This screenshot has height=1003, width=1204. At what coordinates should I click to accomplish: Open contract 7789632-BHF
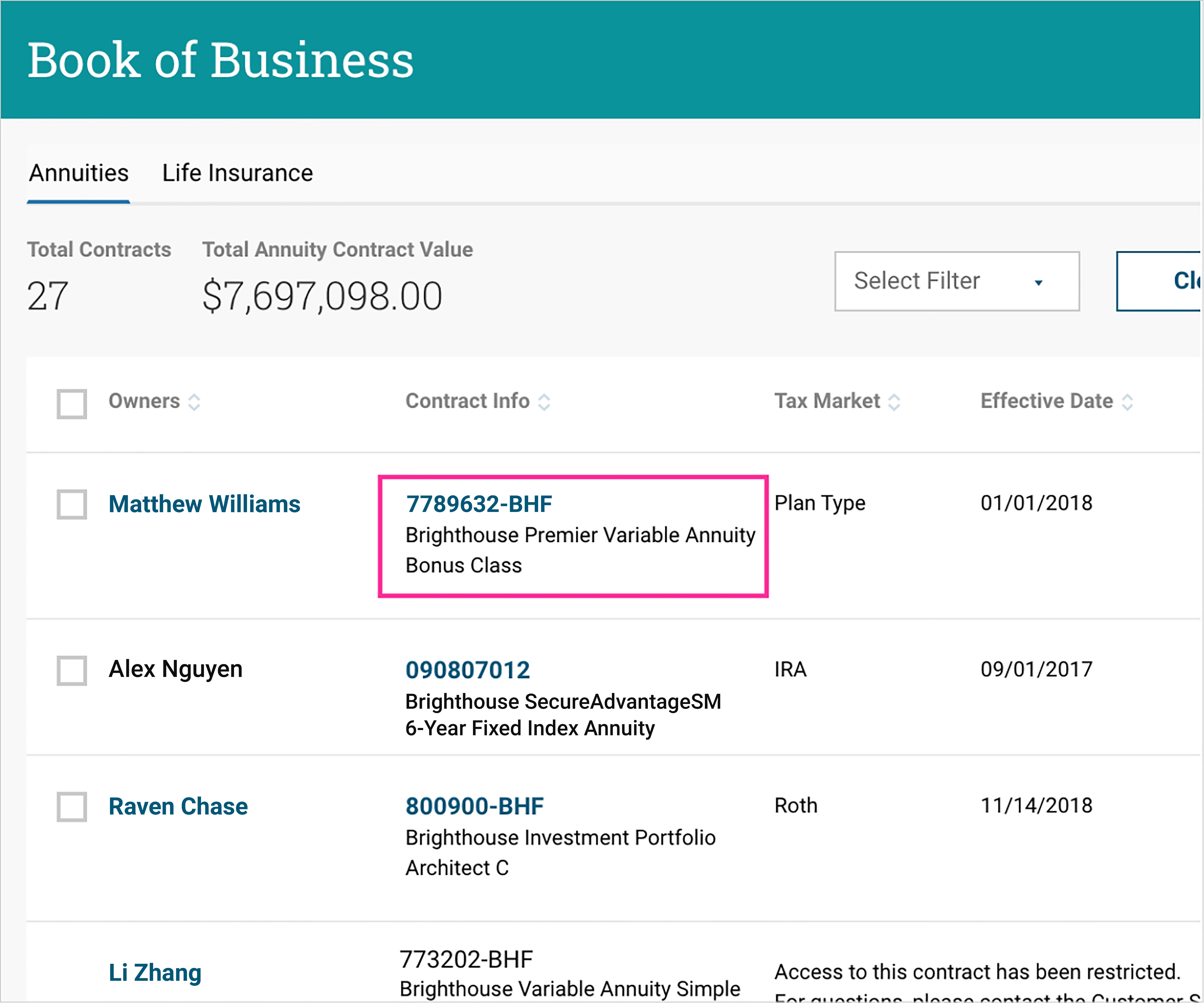(479, 504)
